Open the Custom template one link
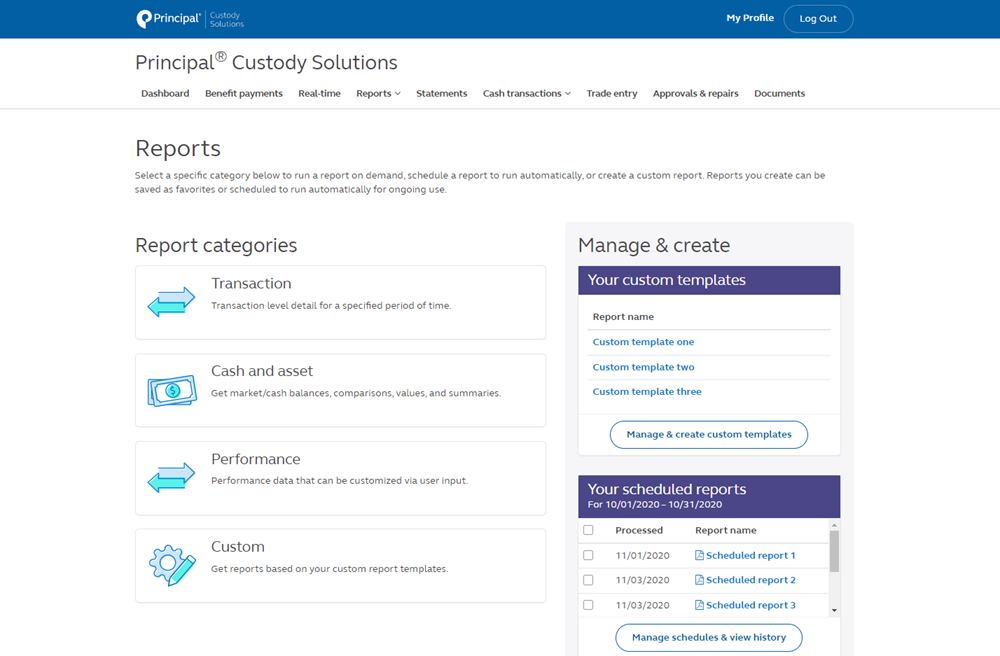This screenshot has width=1000, height=656. (x=643, y=342)
